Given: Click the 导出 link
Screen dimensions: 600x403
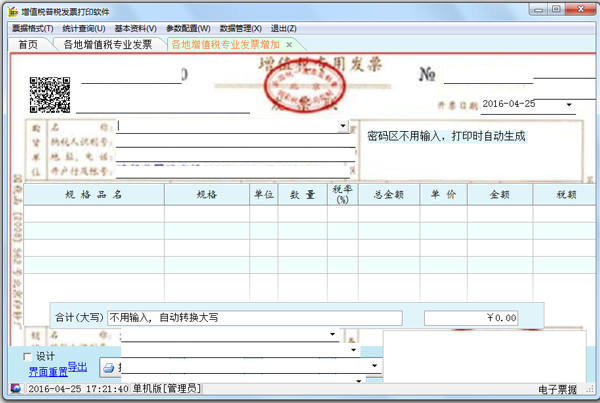Looking at the screenshot, I should coord(78,367).
